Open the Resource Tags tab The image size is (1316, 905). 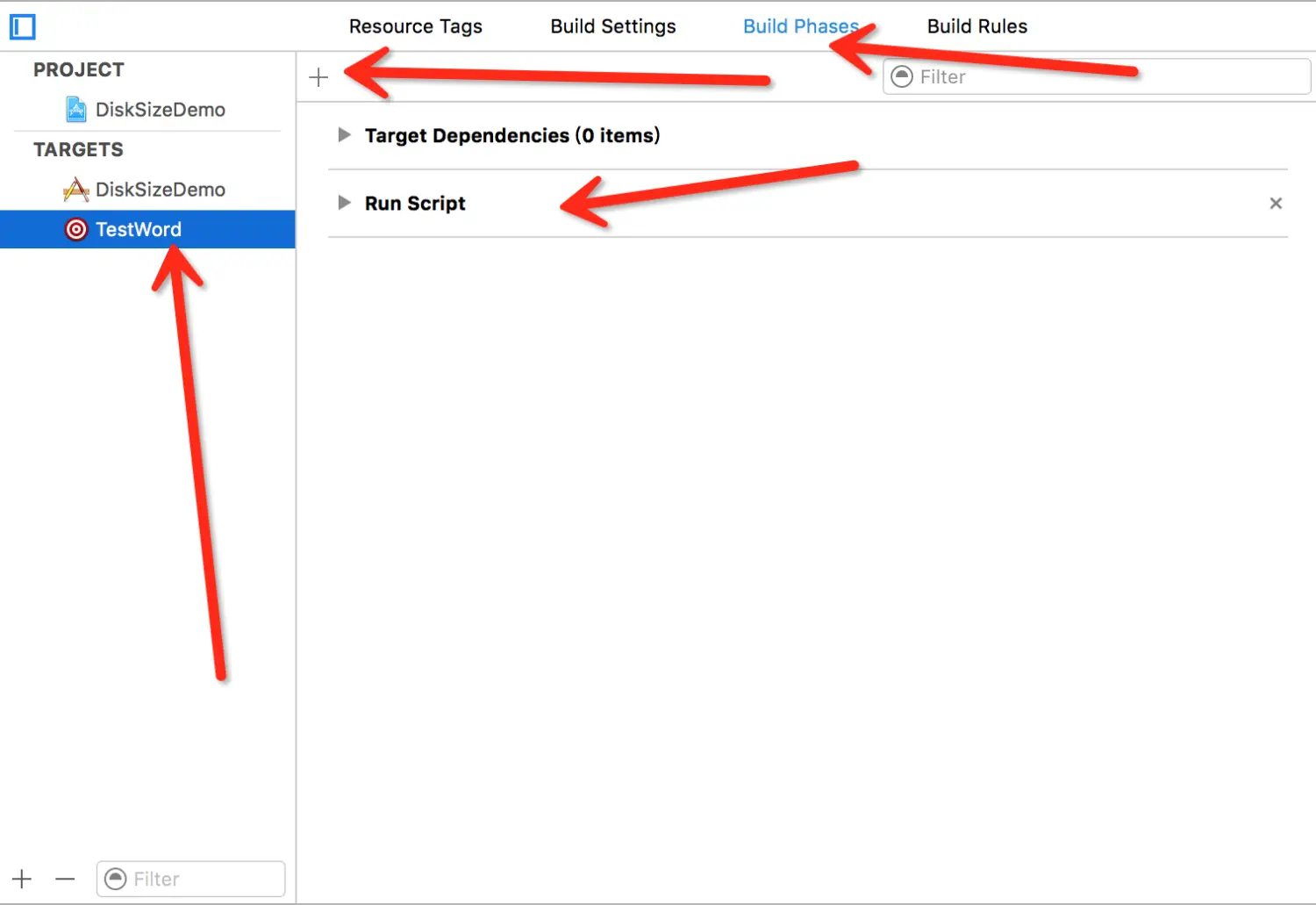coord(416,26)
